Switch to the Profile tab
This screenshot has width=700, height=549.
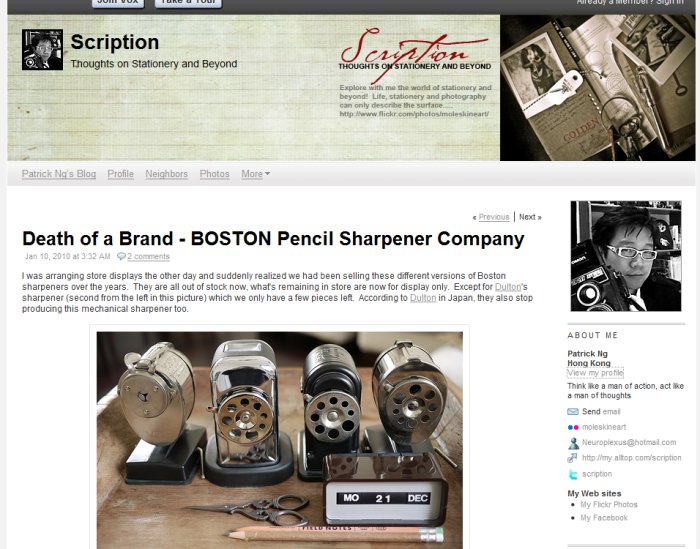click(121, 174)
